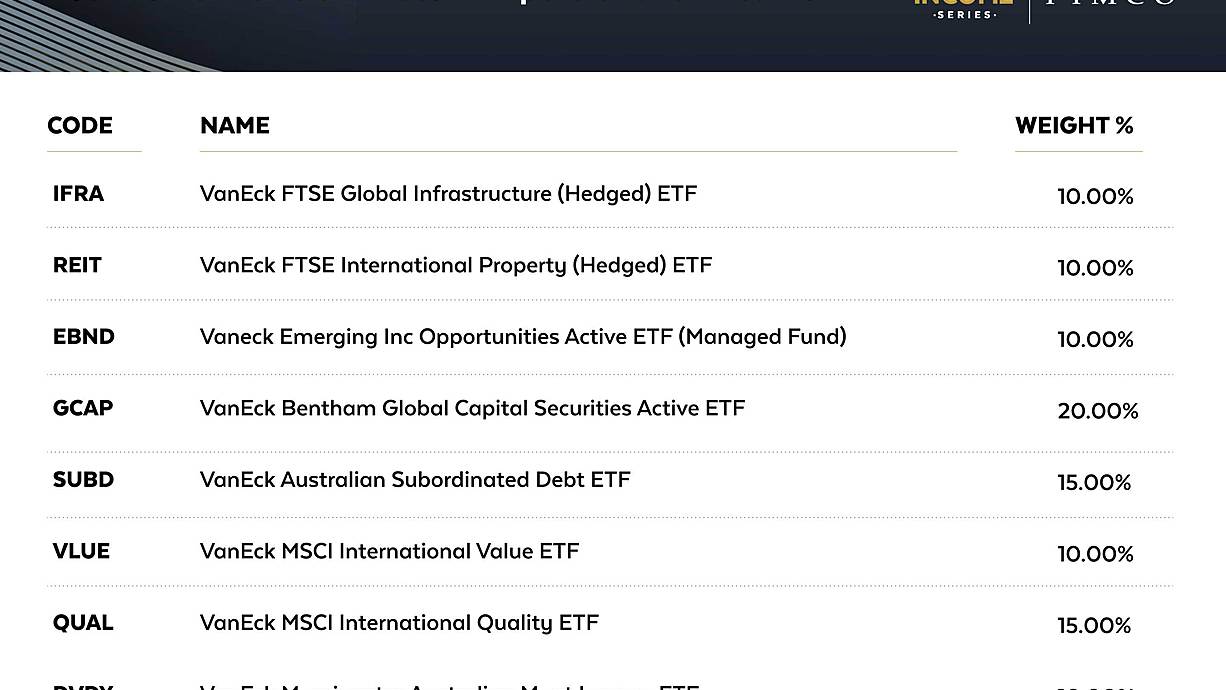The width and height of the screenshot is (1226, 690).
Task: Select the GCAP ticker code
Action: 83,408
